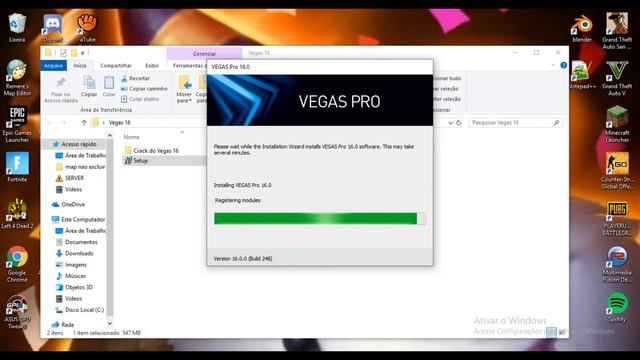Select Este Computador in navigation pane
Viewport: 640px width, 360px height.
(78, 219)
